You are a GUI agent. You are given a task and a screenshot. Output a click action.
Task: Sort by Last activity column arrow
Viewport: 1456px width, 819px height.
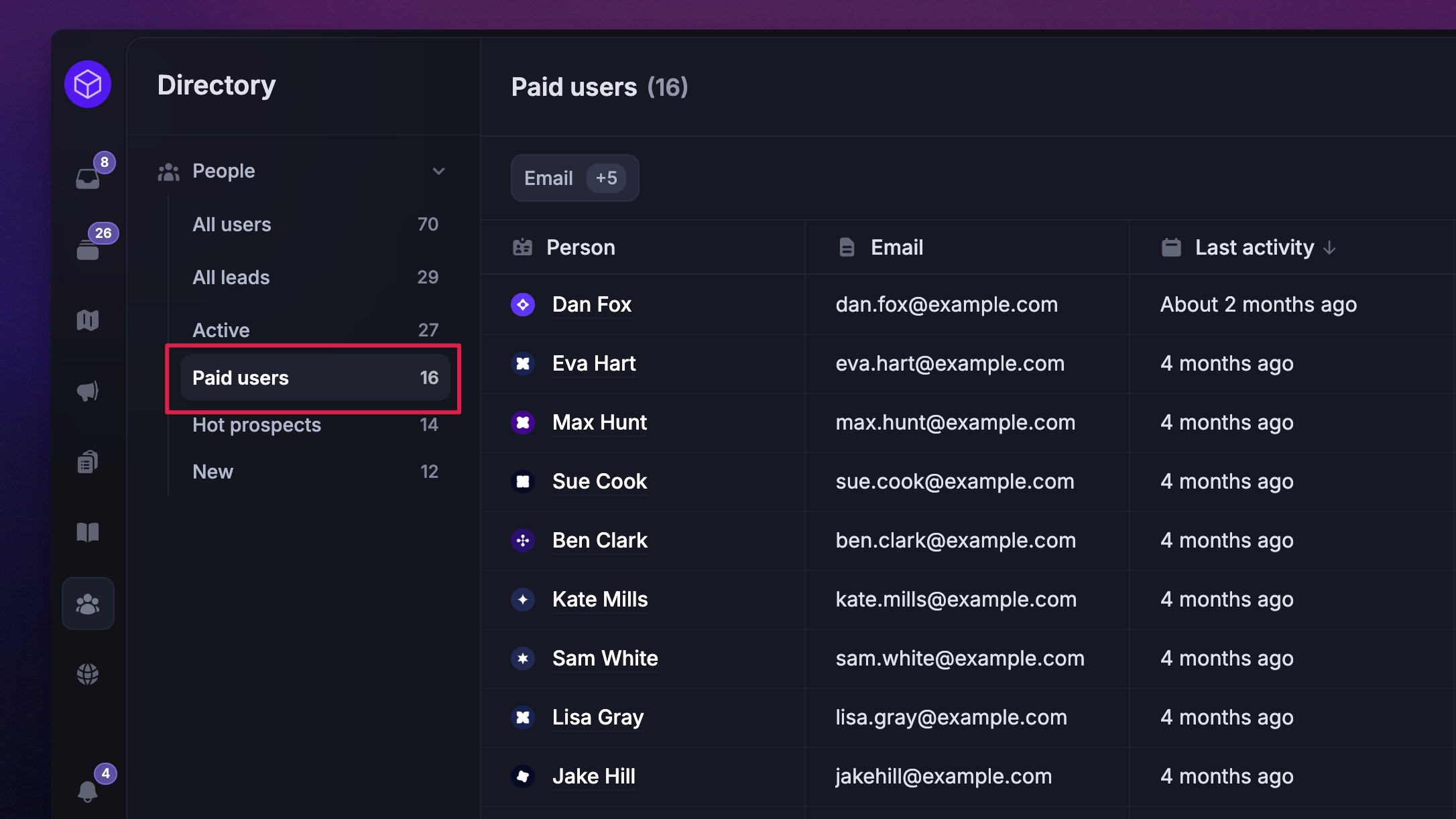pyautogui.click(x=1329, y=248)
